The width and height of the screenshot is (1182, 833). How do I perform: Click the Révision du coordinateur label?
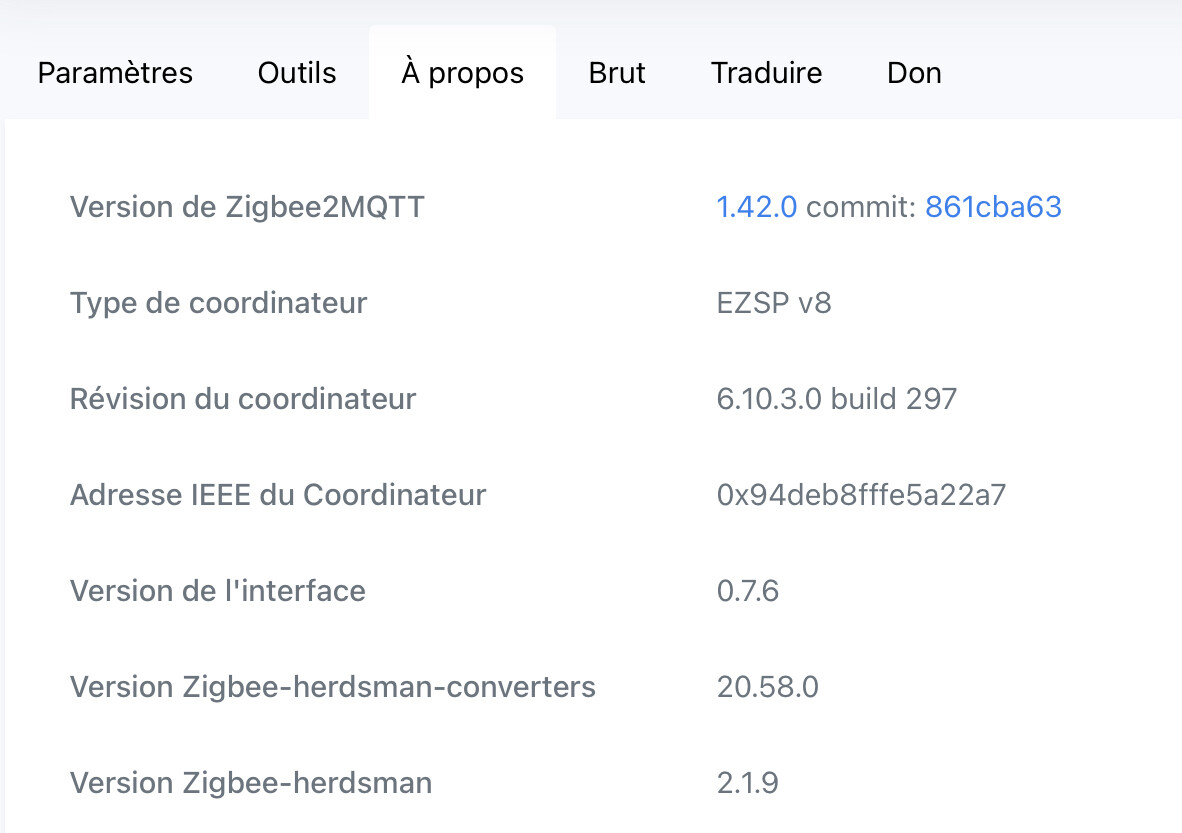[243, 399]
